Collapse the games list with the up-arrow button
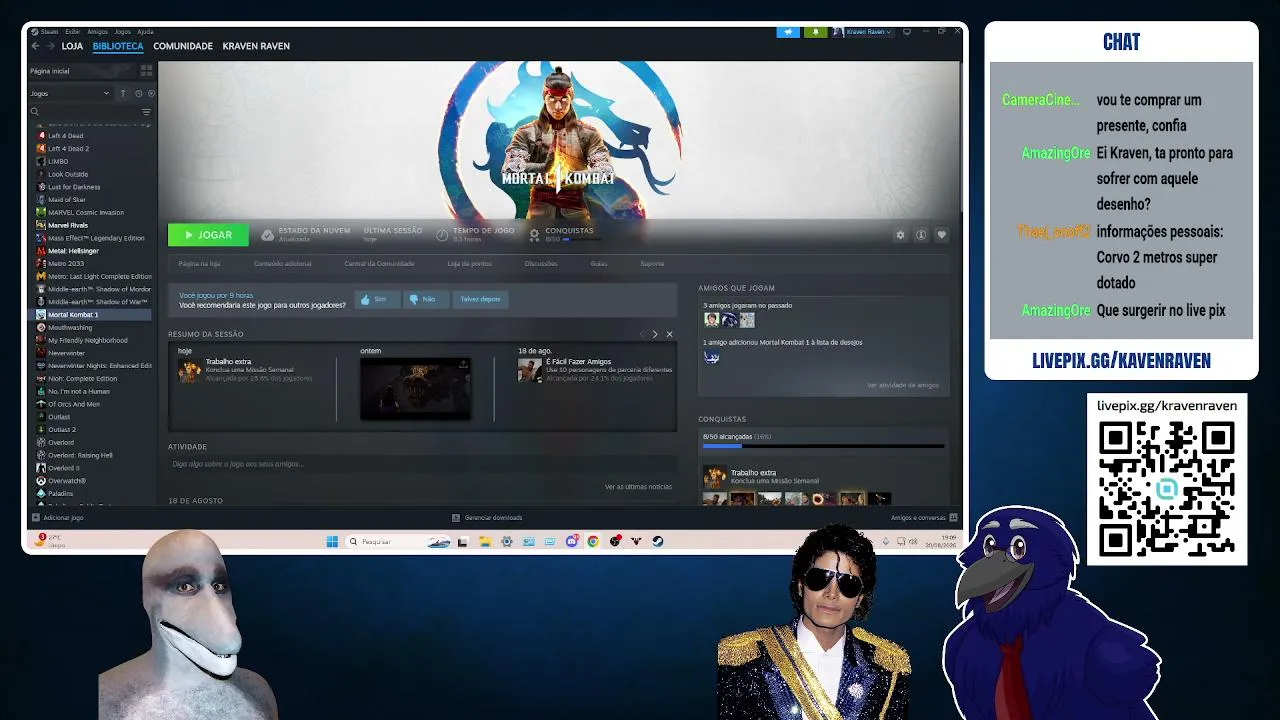Screen dimensions: 1280x720 (x=123, y=93)
